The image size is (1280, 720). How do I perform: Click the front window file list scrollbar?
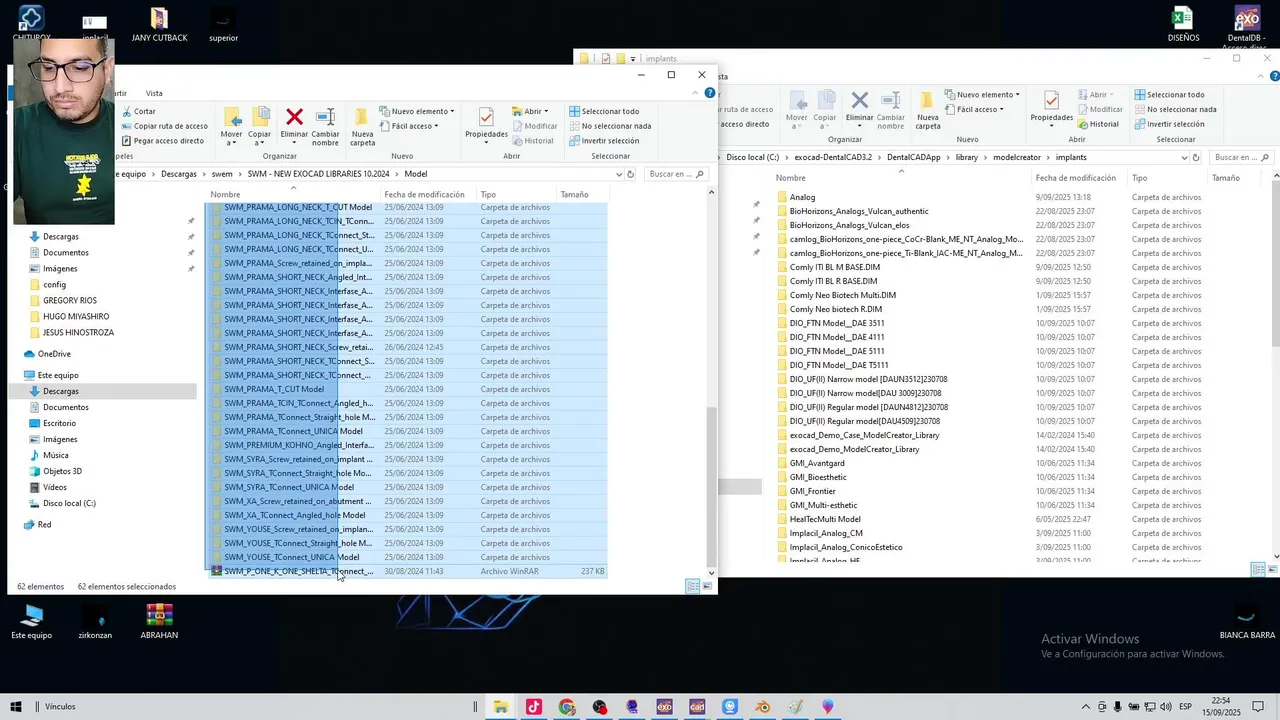pyautogui.click(x=711, y=485)
